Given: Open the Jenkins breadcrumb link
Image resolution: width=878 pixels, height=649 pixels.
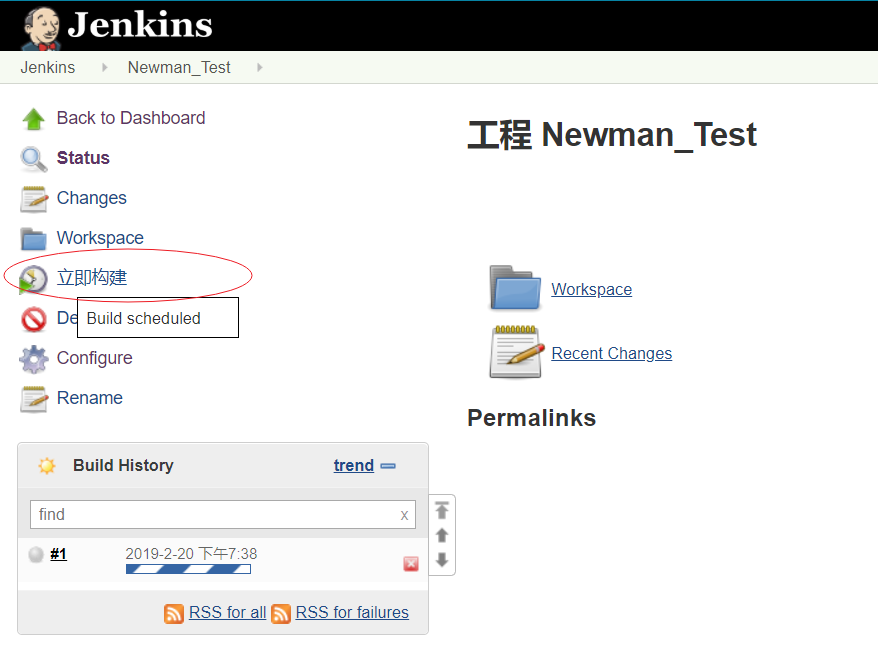Looking at the screenshot, I should coord(48,67).
